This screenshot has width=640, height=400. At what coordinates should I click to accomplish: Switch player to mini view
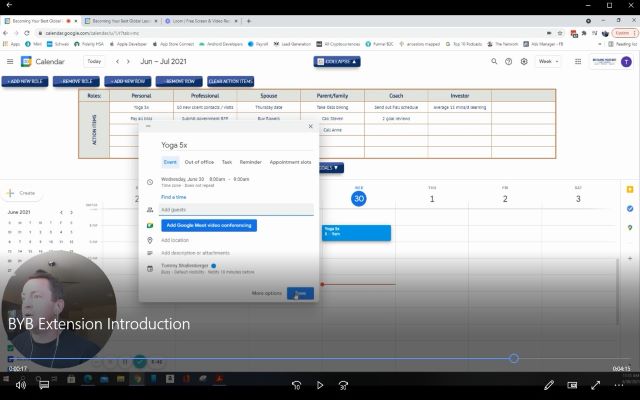point(572,385)
